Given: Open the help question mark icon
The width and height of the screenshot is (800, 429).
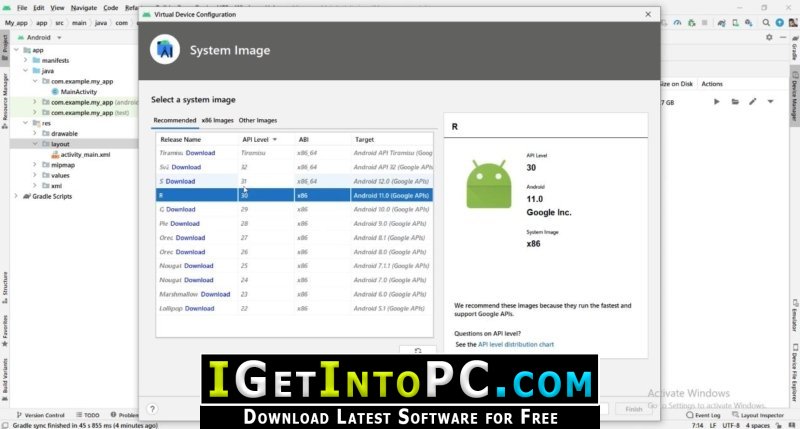Looking at the screenshot, I should click(152, 409).
